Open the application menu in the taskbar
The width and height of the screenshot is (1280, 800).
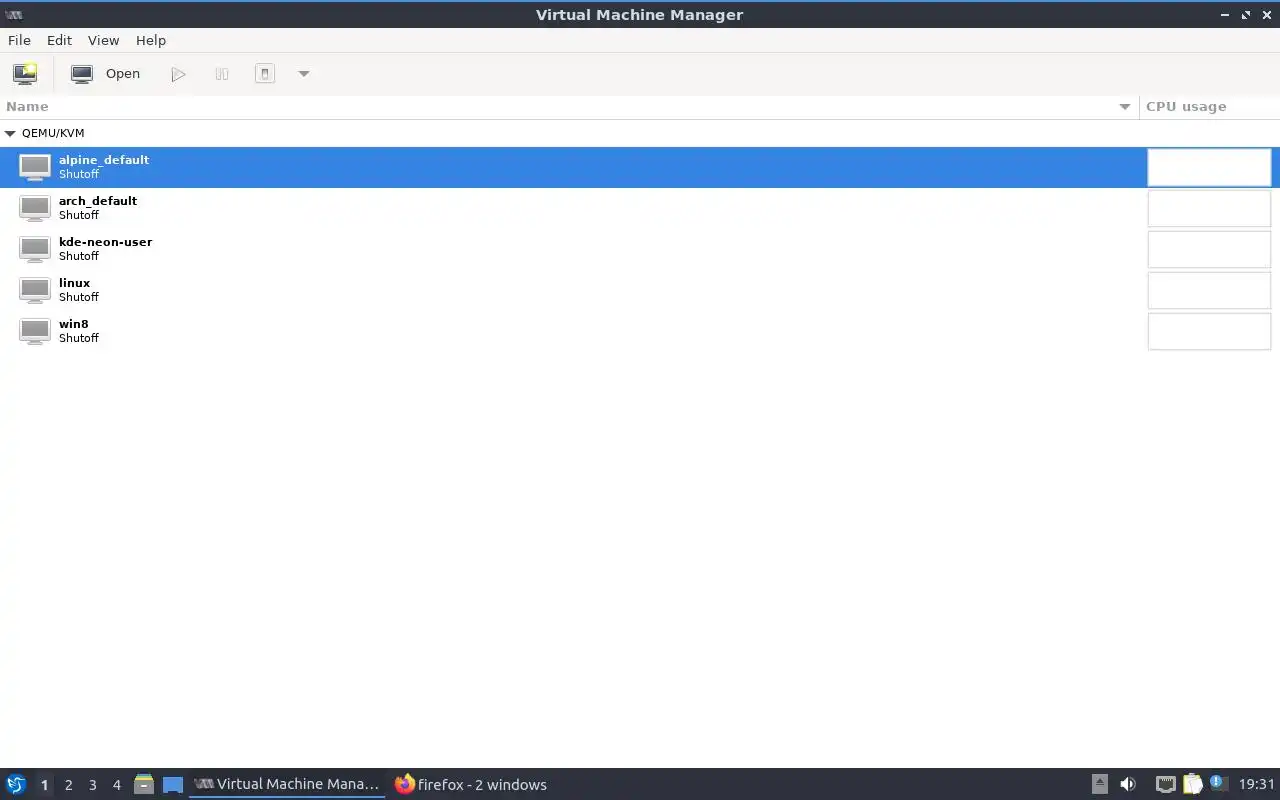(x=16, y=784)
